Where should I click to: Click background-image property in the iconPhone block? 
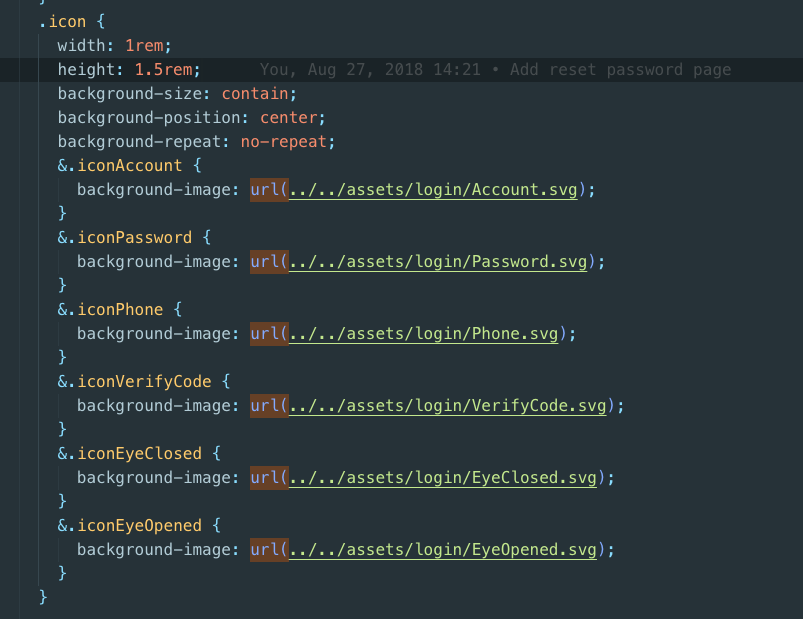click(x=154, y=334)
